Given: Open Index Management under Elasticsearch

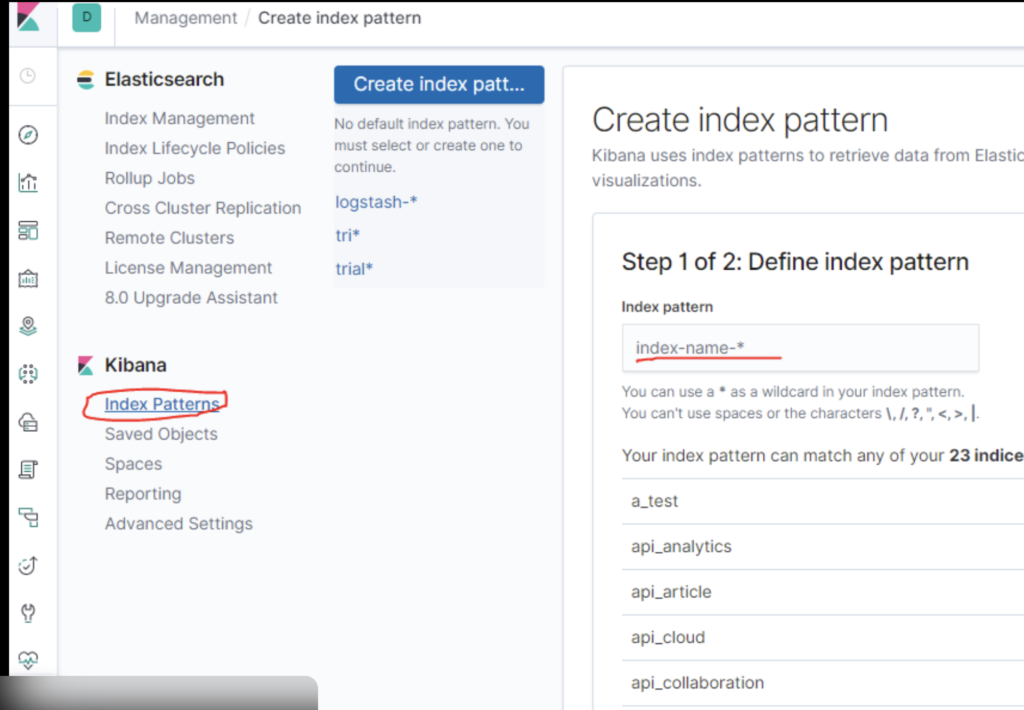Looking at the screenshot, I should 180,118.
